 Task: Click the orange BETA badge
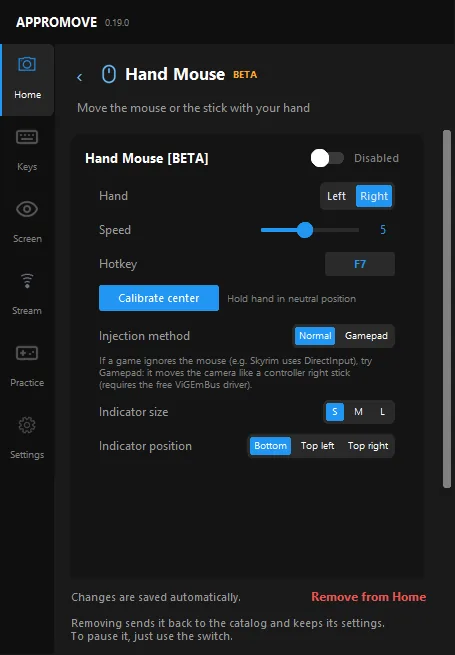point(245,75)
